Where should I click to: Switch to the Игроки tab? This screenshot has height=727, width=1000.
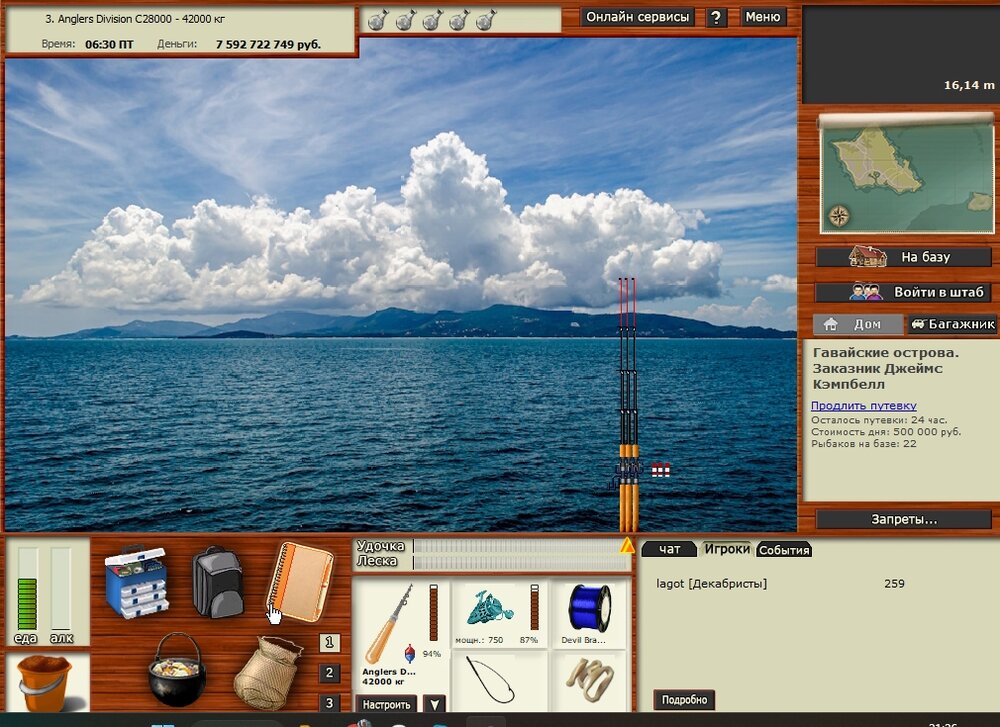pyautogui.click(x=727, y=549)
